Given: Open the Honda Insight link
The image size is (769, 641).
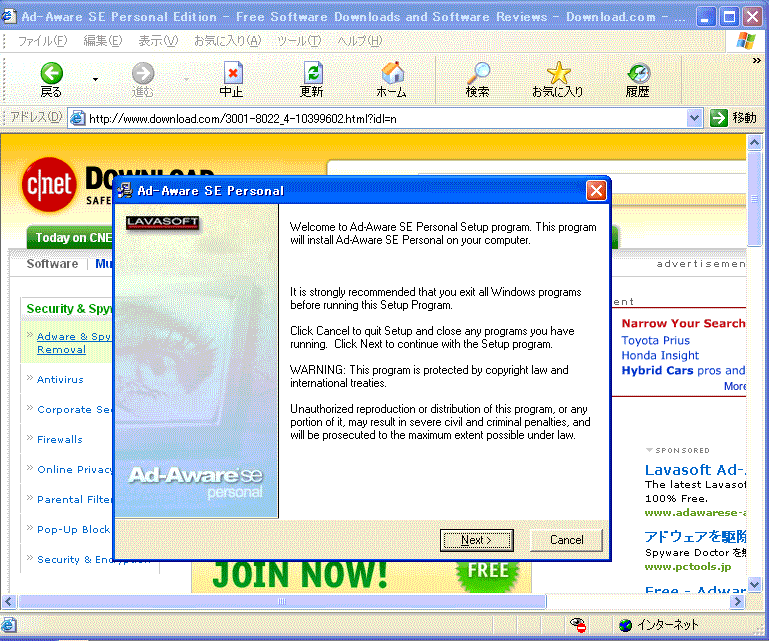Looking at the screenshot, I should point(660,355).
